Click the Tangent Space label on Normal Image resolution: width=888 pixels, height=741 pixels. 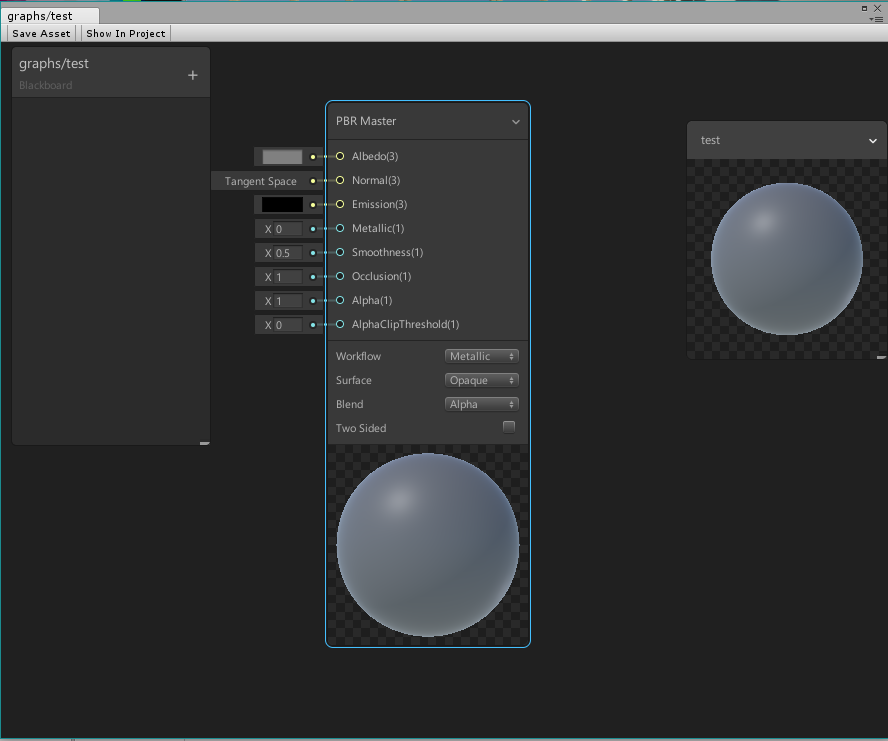pos(261,181)
